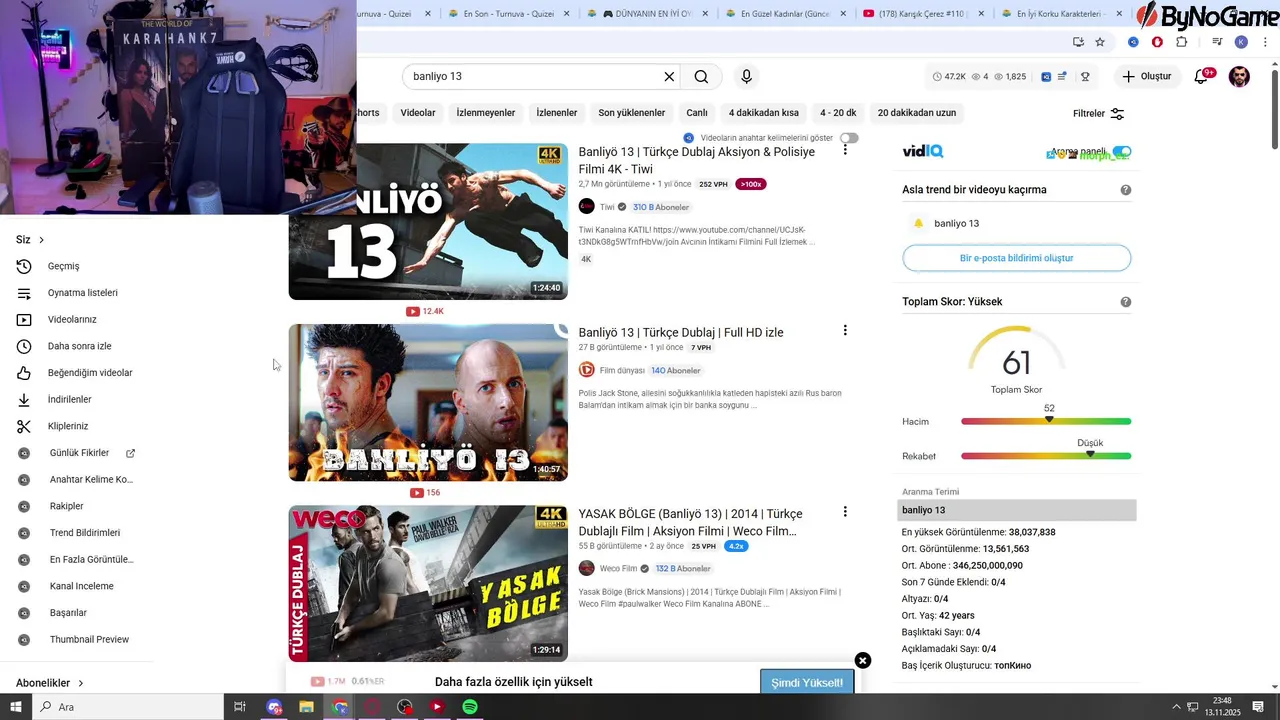Select the 4 - 20 dk filter chip
Image resolution: width=1280 pixels, height=720 pixels.
(x=839, y=113)
